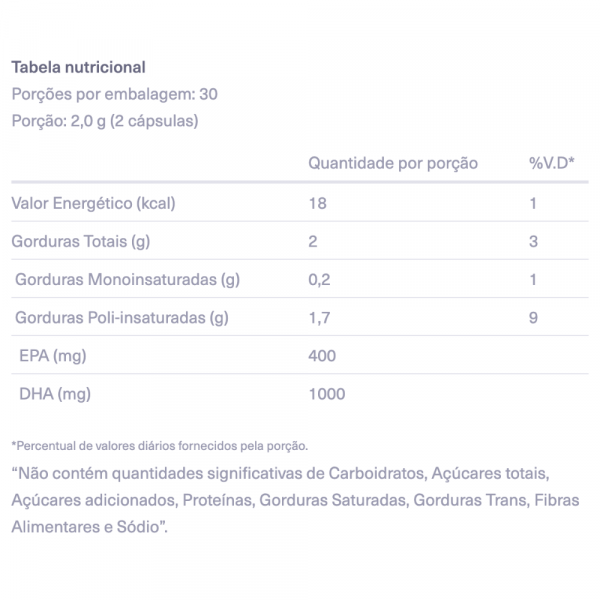
Task: Click the %V.D value 9 for Poli-insaturadas
Action: coord(533,318)
